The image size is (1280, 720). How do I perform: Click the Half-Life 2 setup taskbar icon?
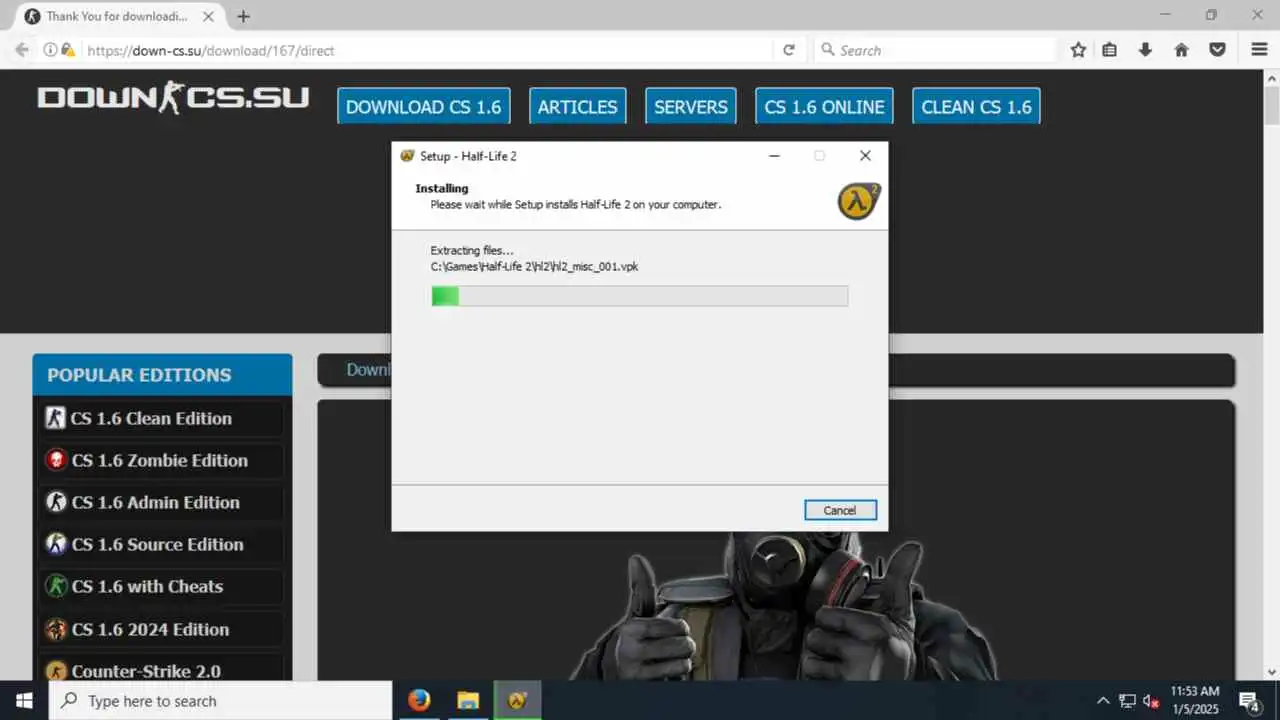click(517, 700)
